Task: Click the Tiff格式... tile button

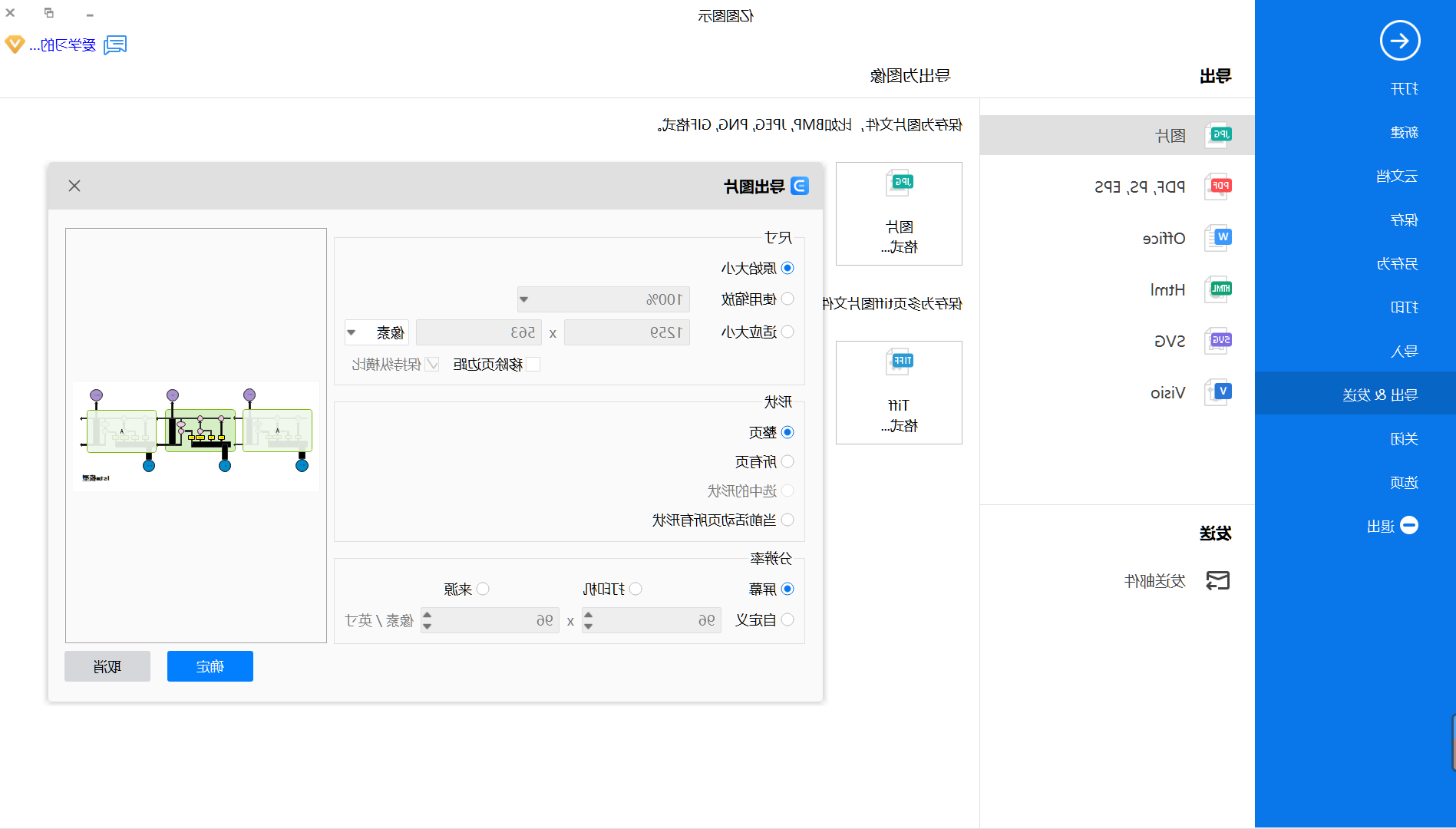Action: point(899,392)
